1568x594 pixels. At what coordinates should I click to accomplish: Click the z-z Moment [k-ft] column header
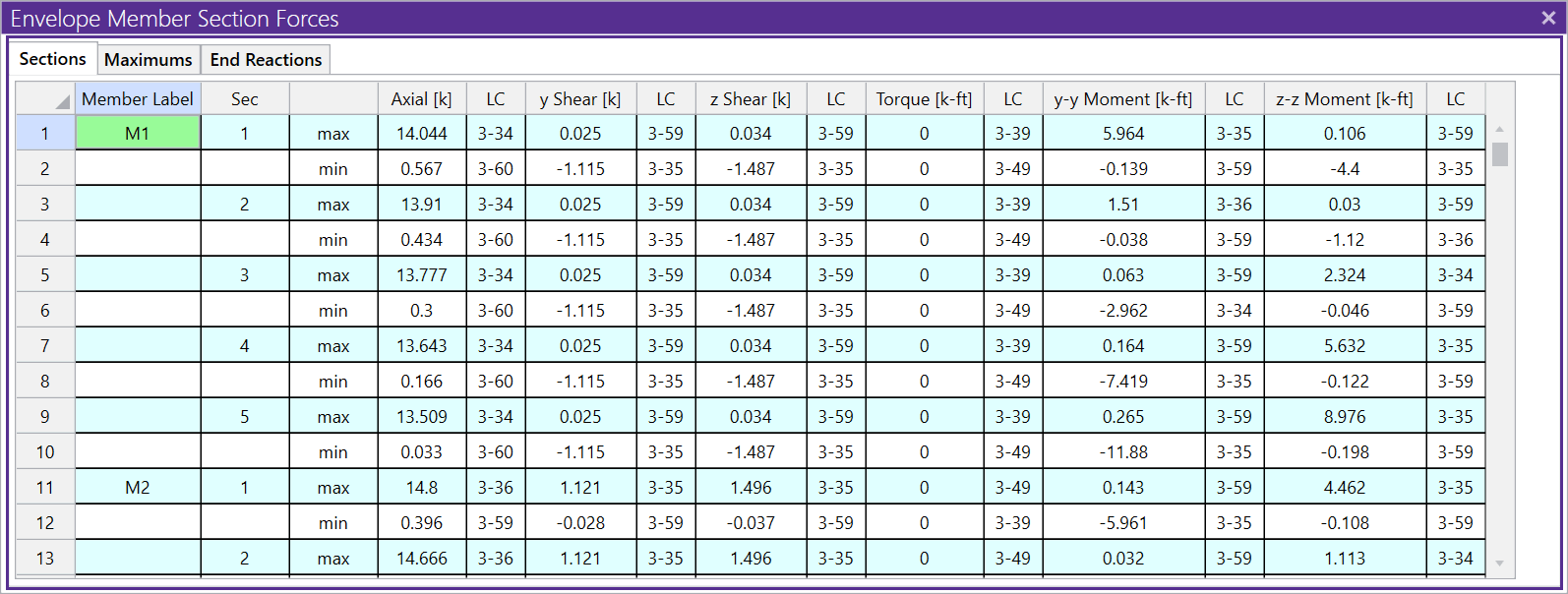tap(1344, 98)
